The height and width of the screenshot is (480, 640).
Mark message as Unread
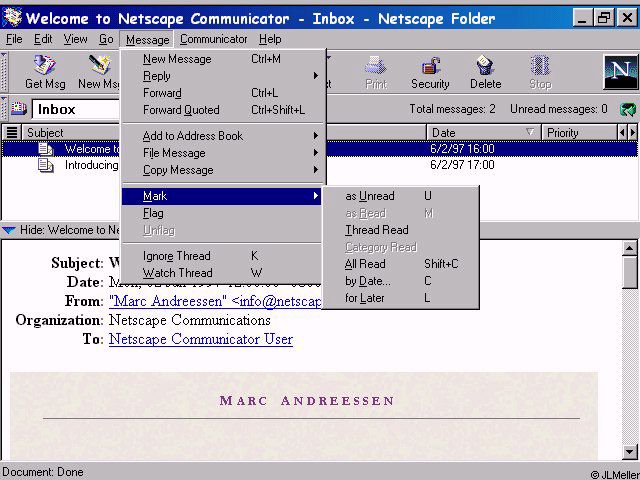point(400,196)
